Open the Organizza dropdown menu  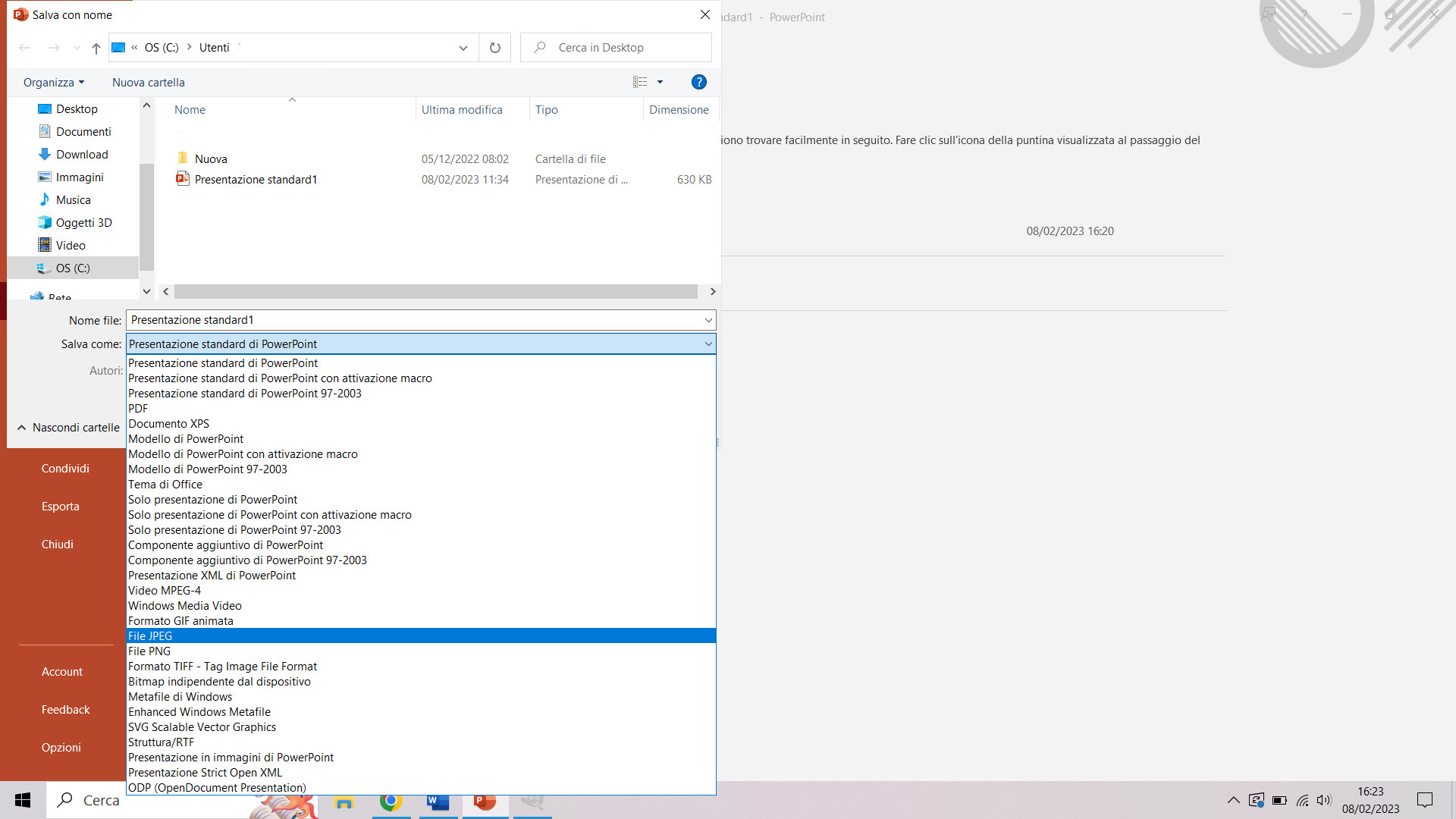[x=53, y=83]
